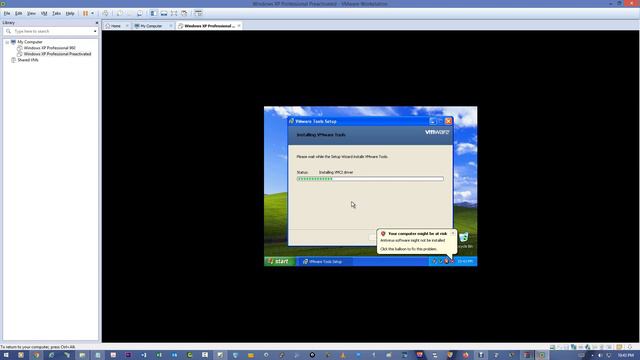The width and height of the screenshot is (640, 360).
Task: Take a snapshot using the toolbar icon
Action: 120,13
